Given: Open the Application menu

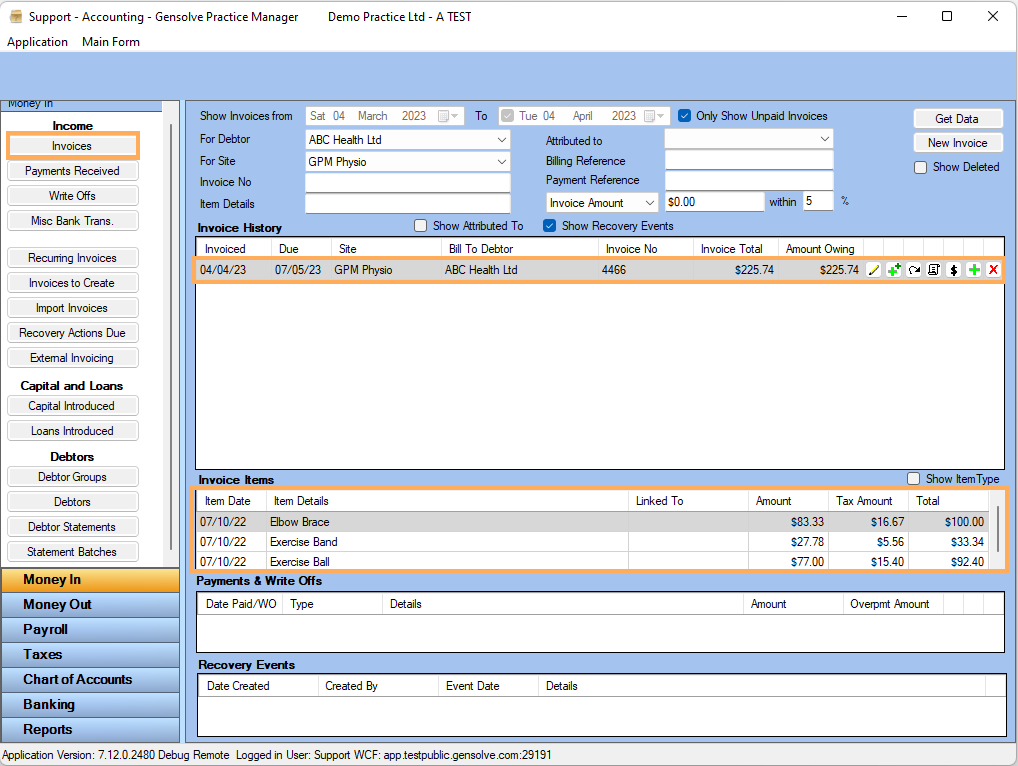Looking at the screenshot, I should [x=37, y=42].
